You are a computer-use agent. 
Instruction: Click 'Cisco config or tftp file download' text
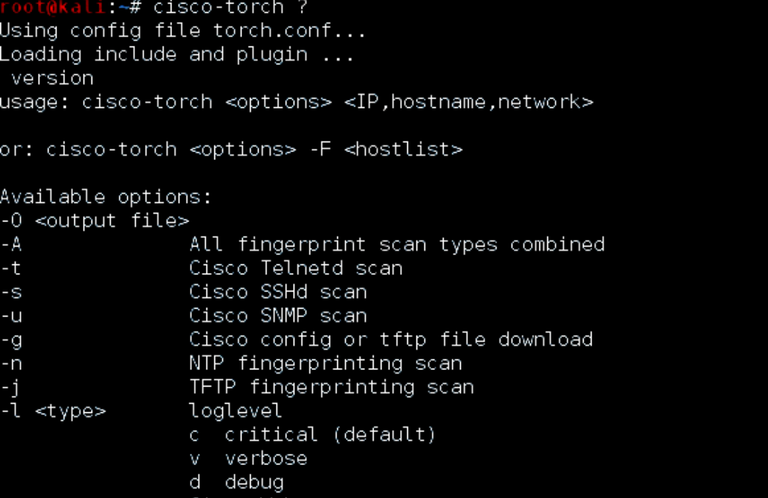pyautogui.click(x=391, y=339)
